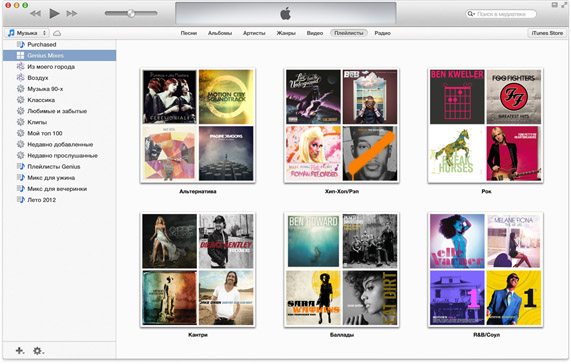Open the Хип-Хоп/Рэп Genius mix cover

[342, 126]
